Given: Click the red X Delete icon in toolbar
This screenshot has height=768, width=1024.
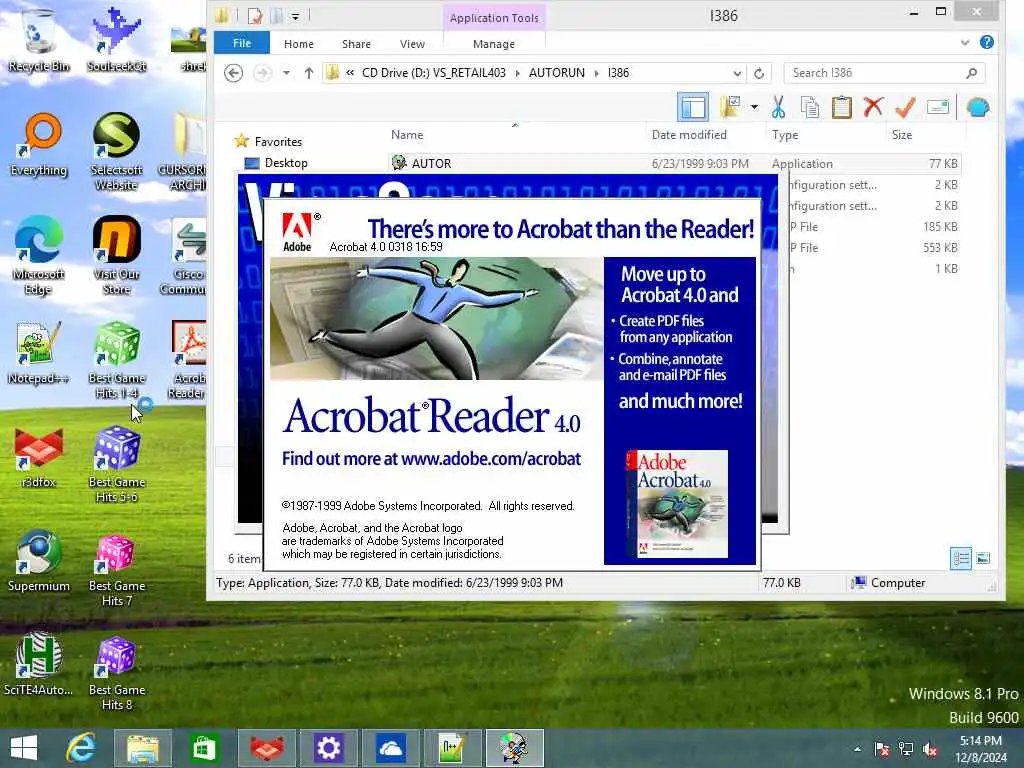Looking at the screenshot, I should [x=873, y=106].
